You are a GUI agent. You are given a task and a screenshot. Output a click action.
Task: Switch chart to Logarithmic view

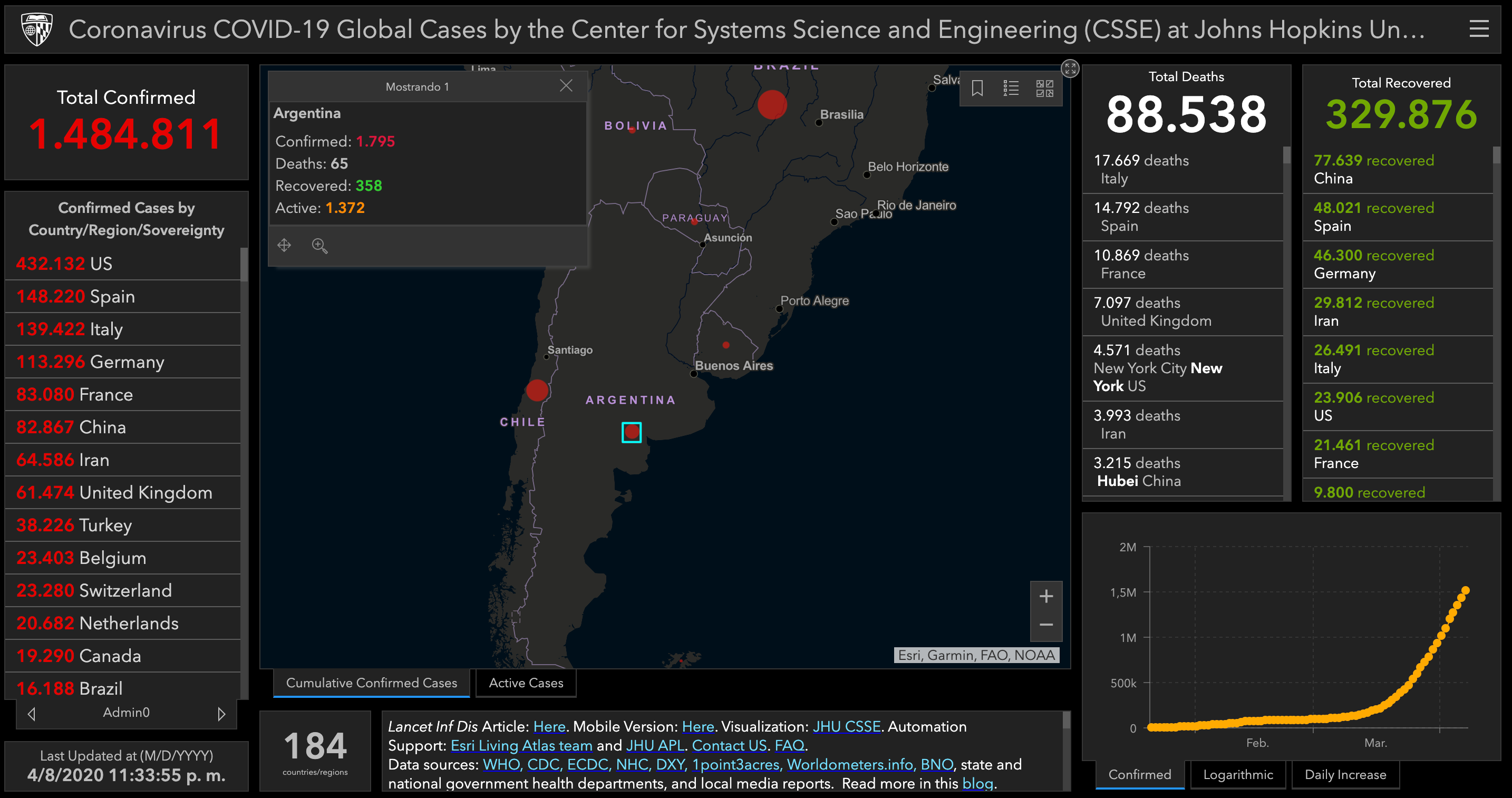(x=1237, y=774)
